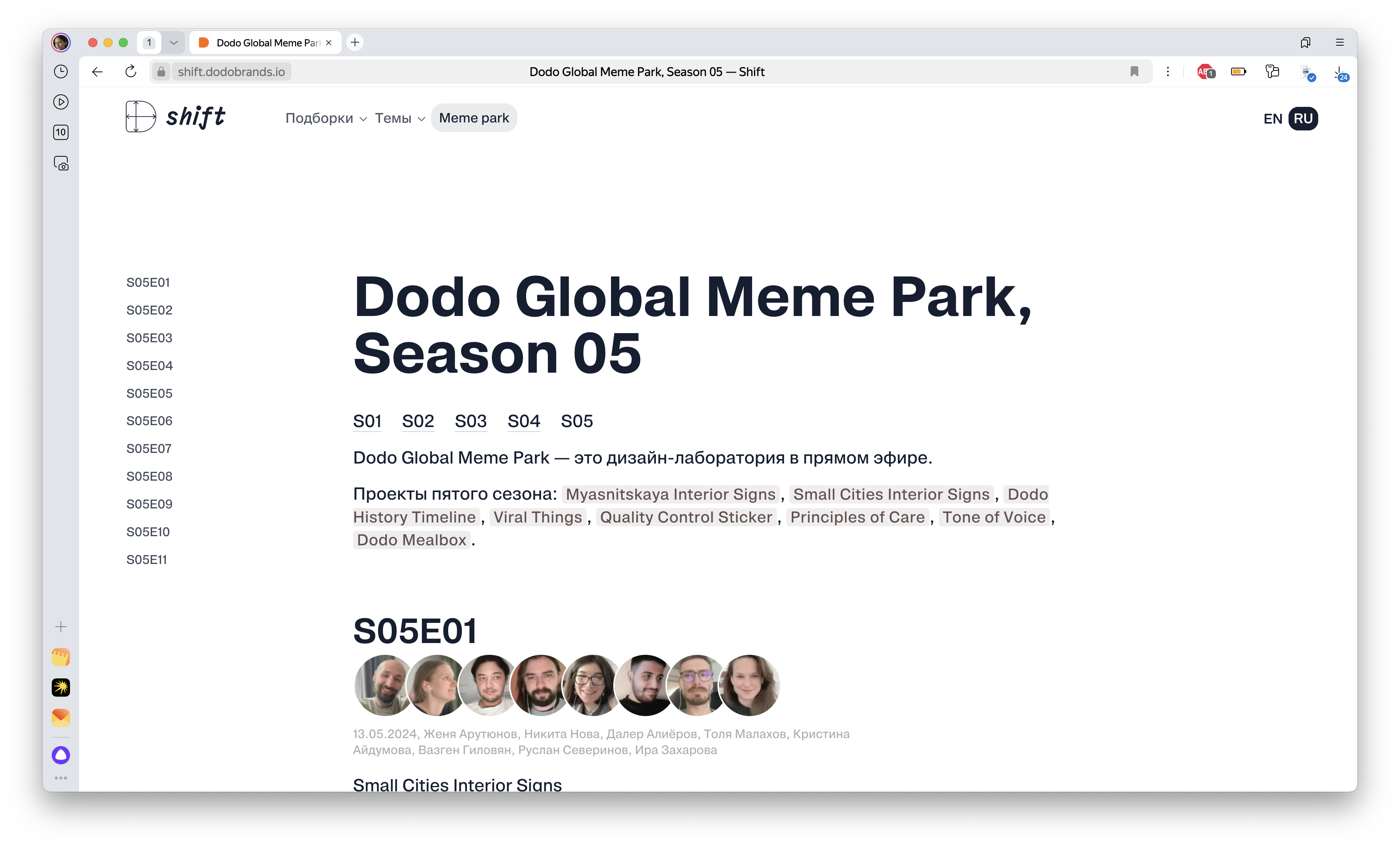The image size is (1400, 848).
Task: Expand the Темы dropdown menu
Action: click(399, 118)
